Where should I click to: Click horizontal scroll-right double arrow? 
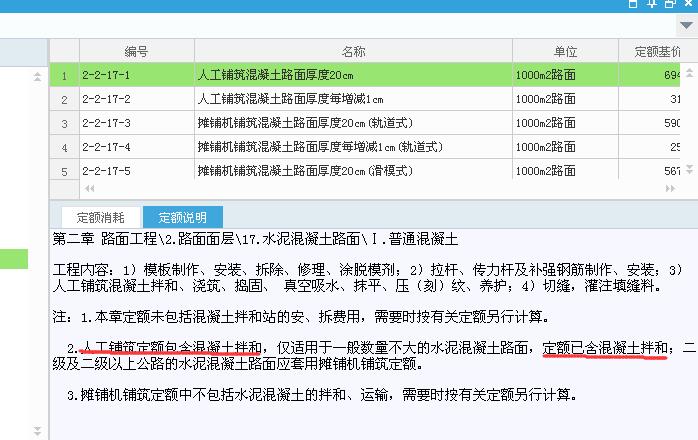point(670,188)
